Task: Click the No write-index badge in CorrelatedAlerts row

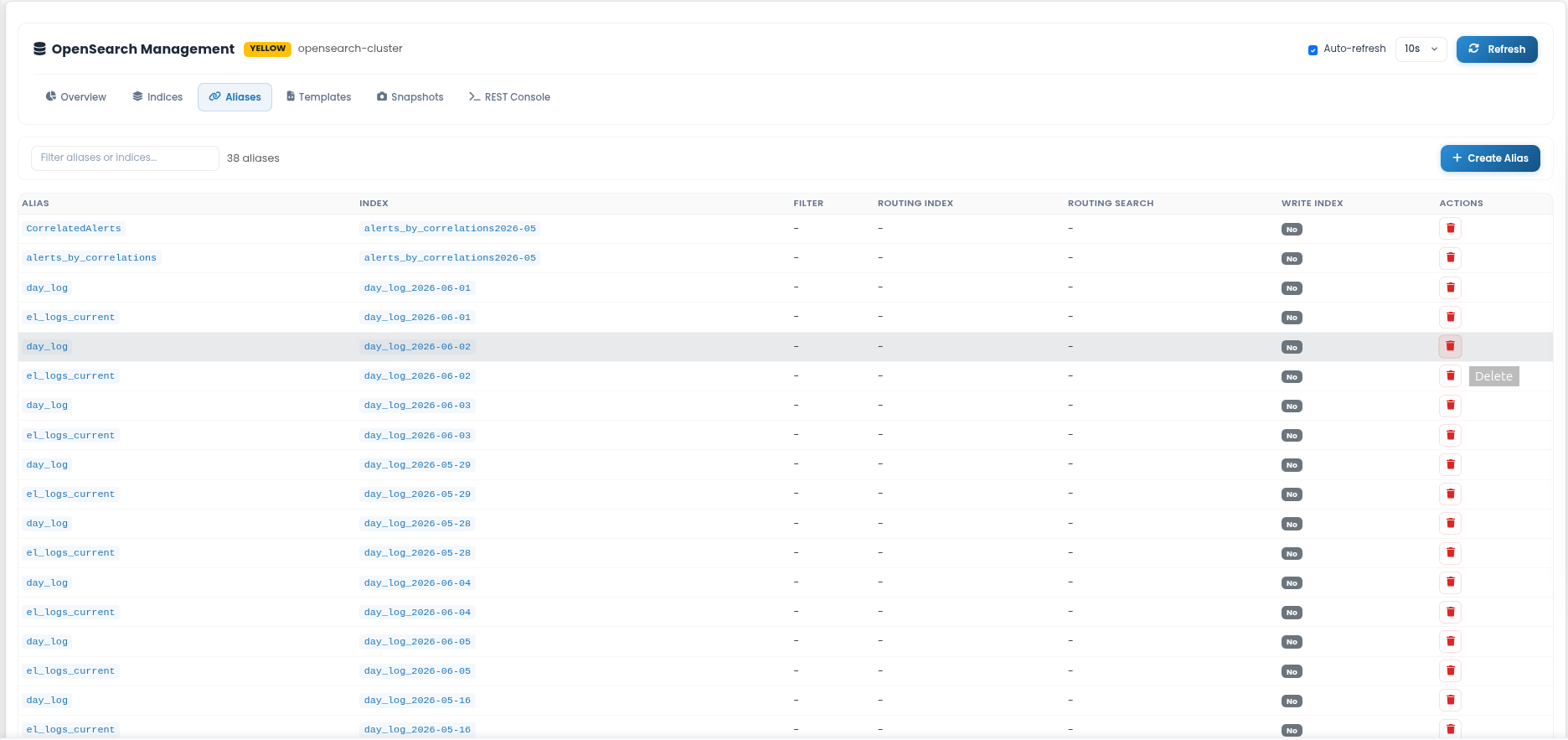Action: 1292,230
